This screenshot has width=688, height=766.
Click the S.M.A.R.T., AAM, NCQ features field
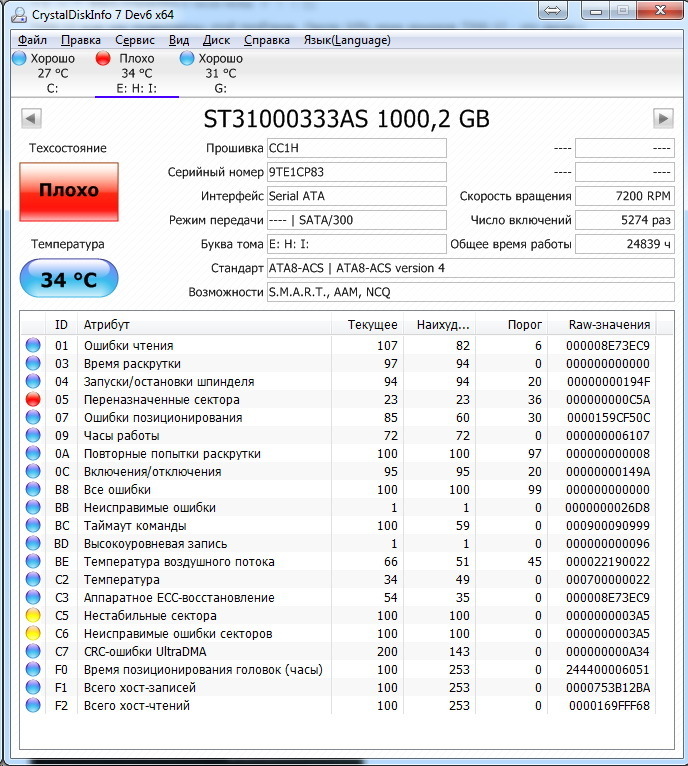[471, 292]
